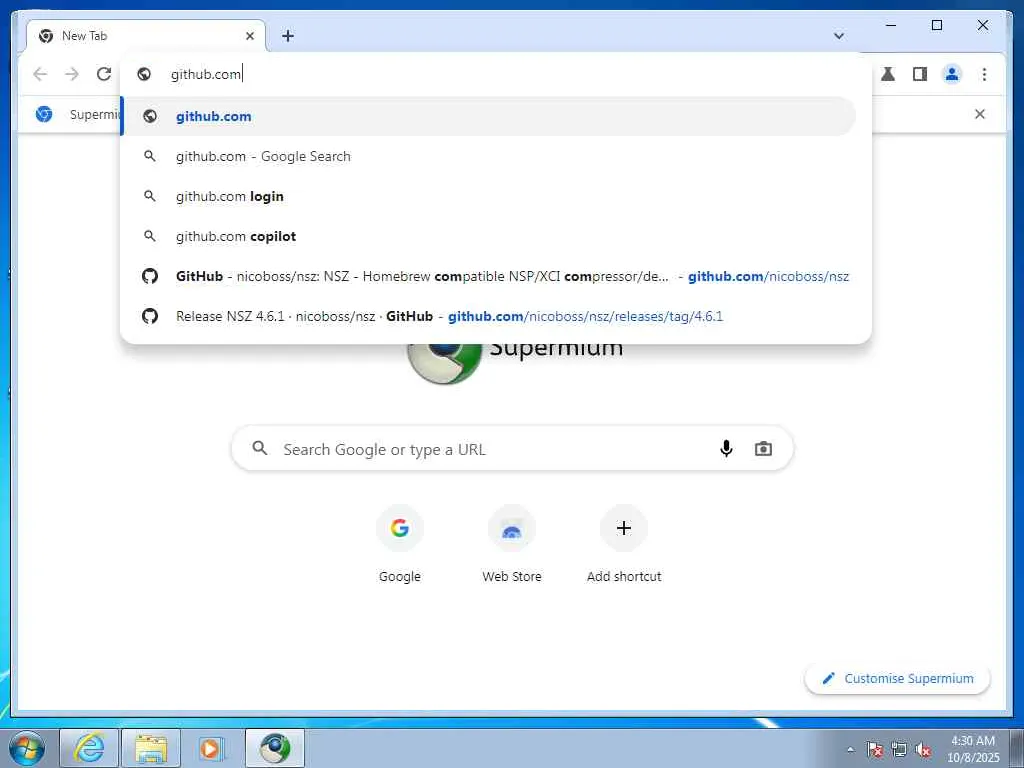
Task: Dismiss the Supermium infobar
Action: point(980,114)
